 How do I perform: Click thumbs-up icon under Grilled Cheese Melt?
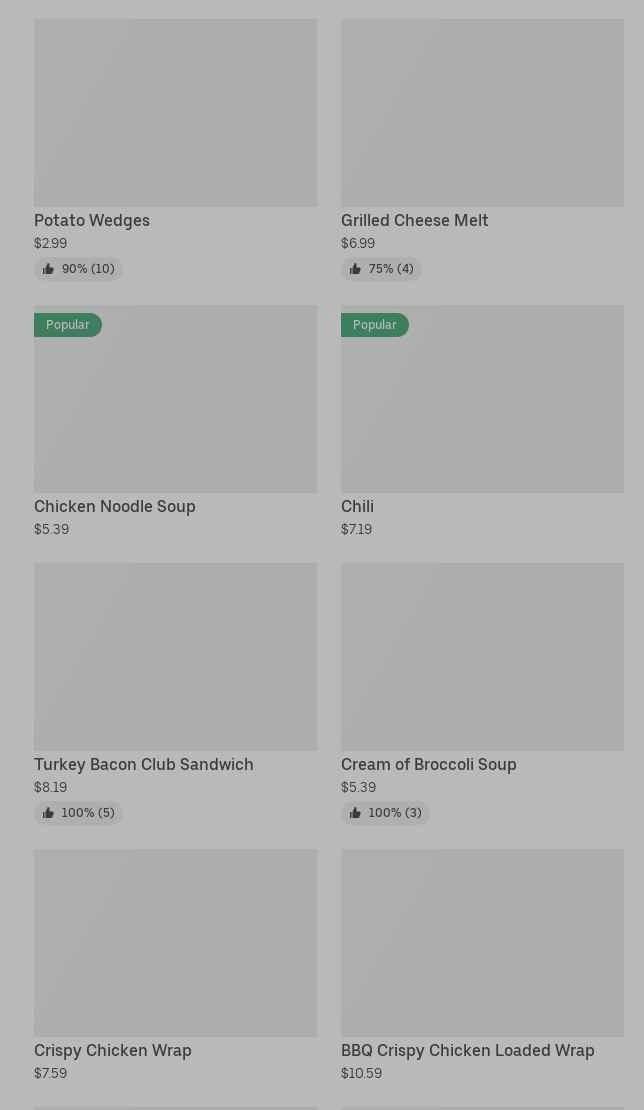click(x=355, y=269)
